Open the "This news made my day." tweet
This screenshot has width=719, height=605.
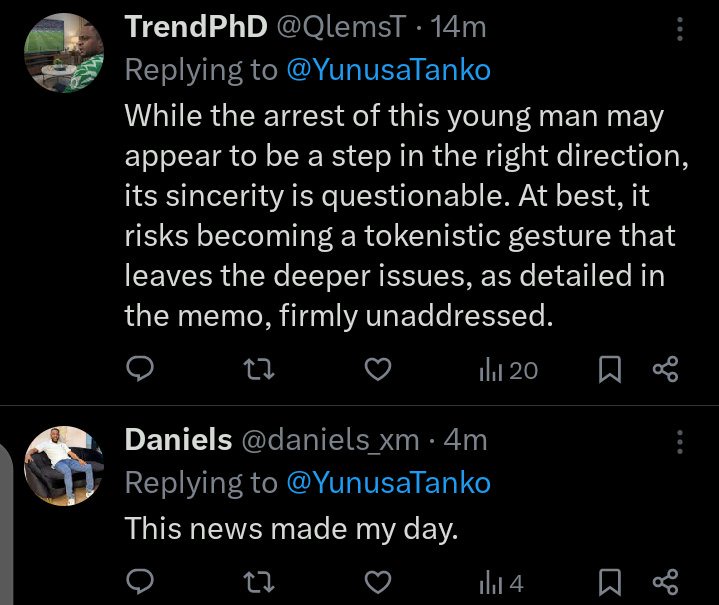pos(291,527)
